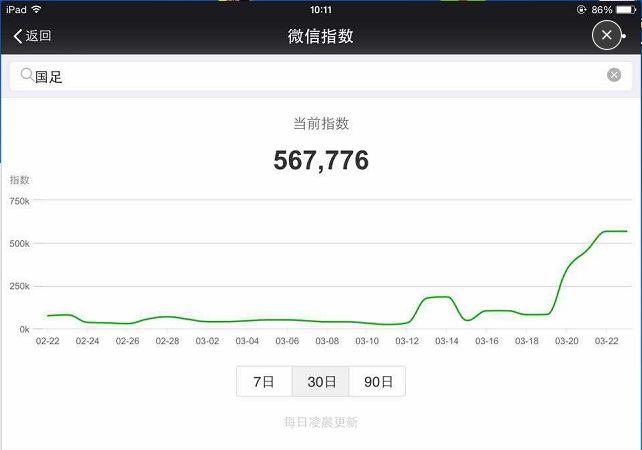Screen dimensions: 642x450
Task: Go back with the 返回 button
Action: click(x=32, y=36)
